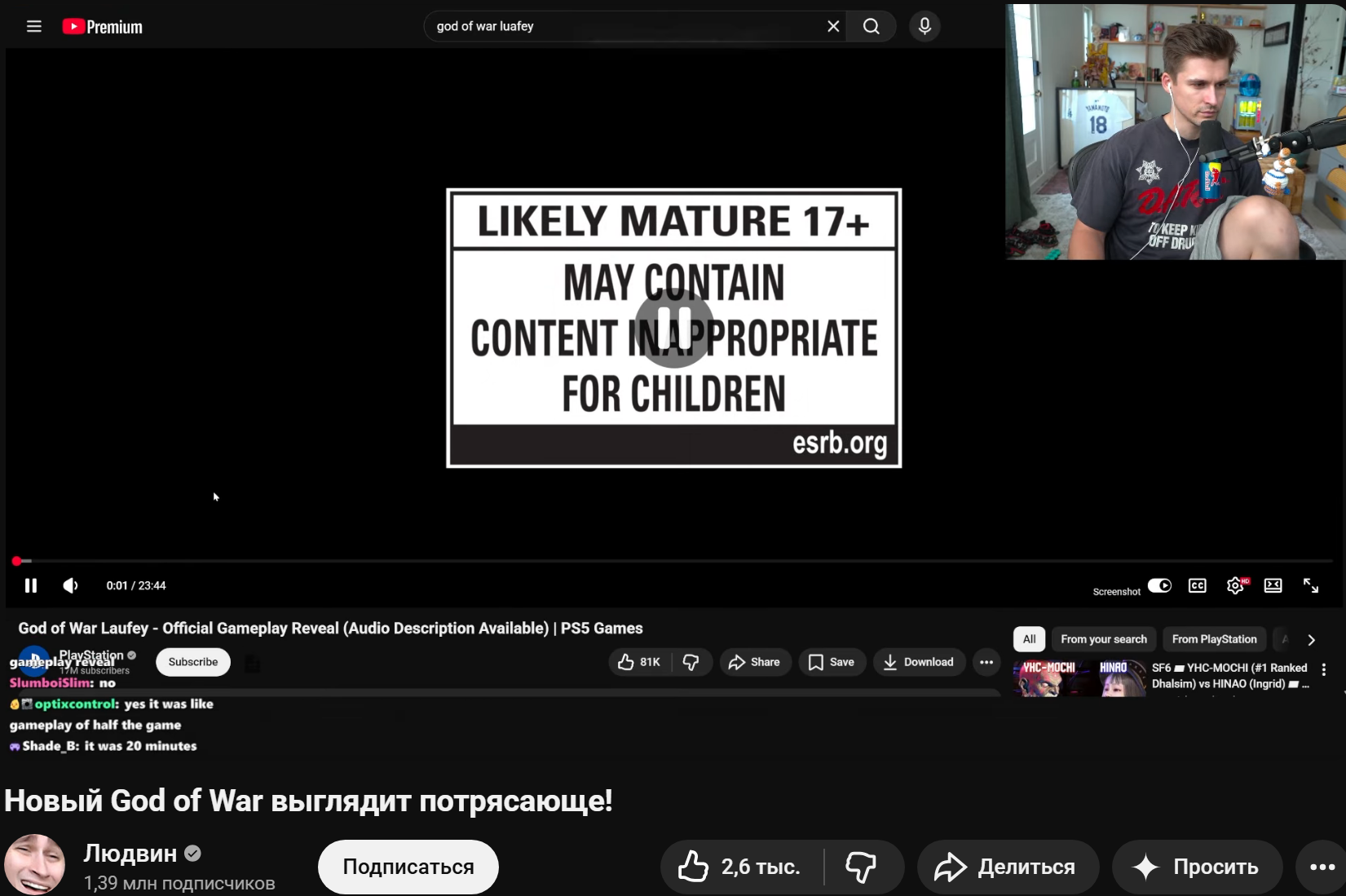Expand more filter chips with right chevron
This screenshot has height=896, width=1346.
coord(1311,640)
